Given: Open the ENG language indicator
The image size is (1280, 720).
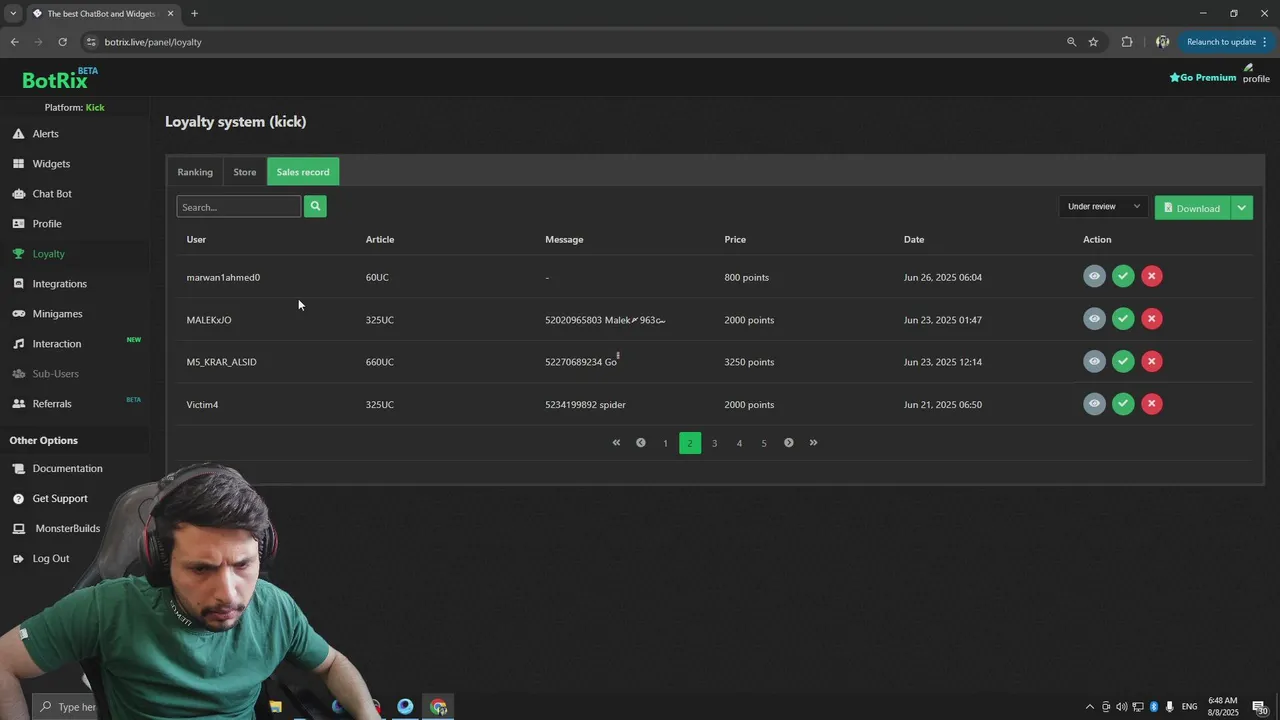Looking at the screenshot, I should pos(1190,707).
